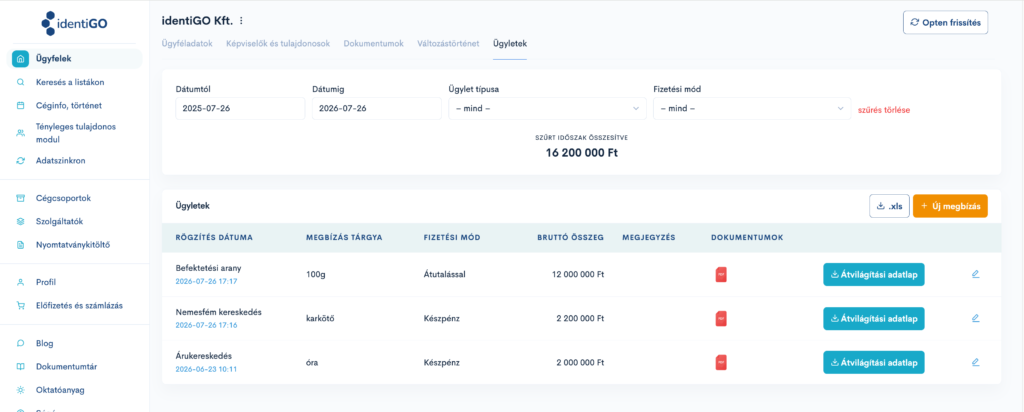Open PDF document of Árukereskedés row

(721, 362)
